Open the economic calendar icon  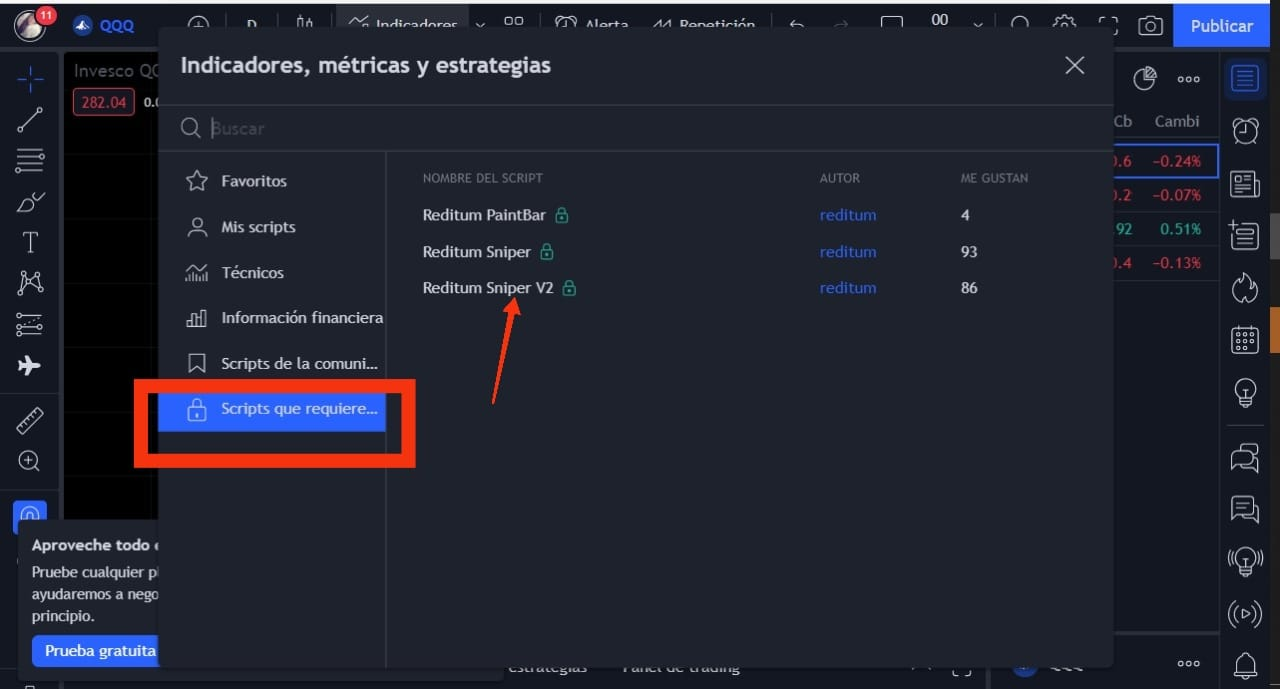point(1245,340)
